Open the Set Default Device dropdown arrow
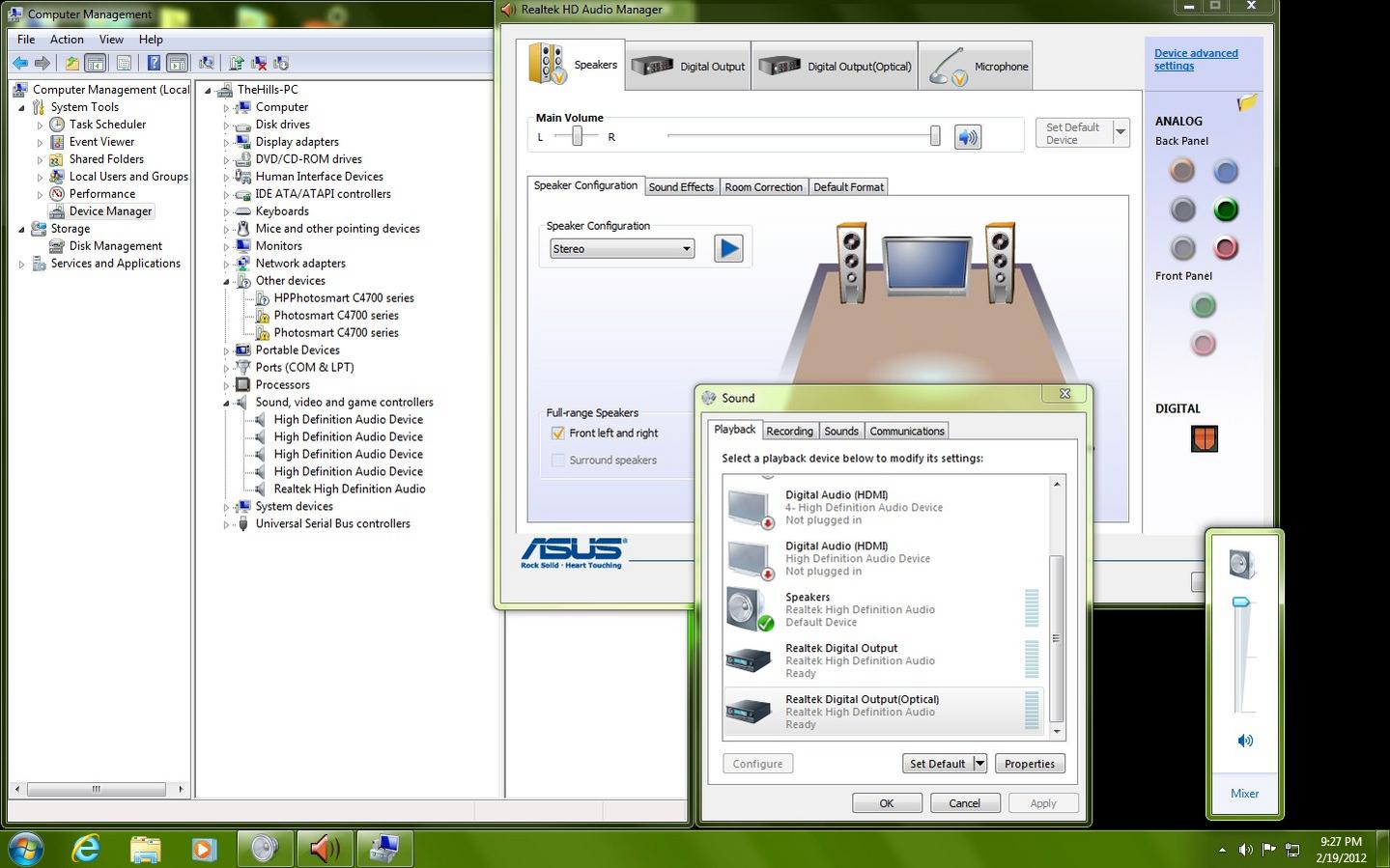 [1121, 132]
